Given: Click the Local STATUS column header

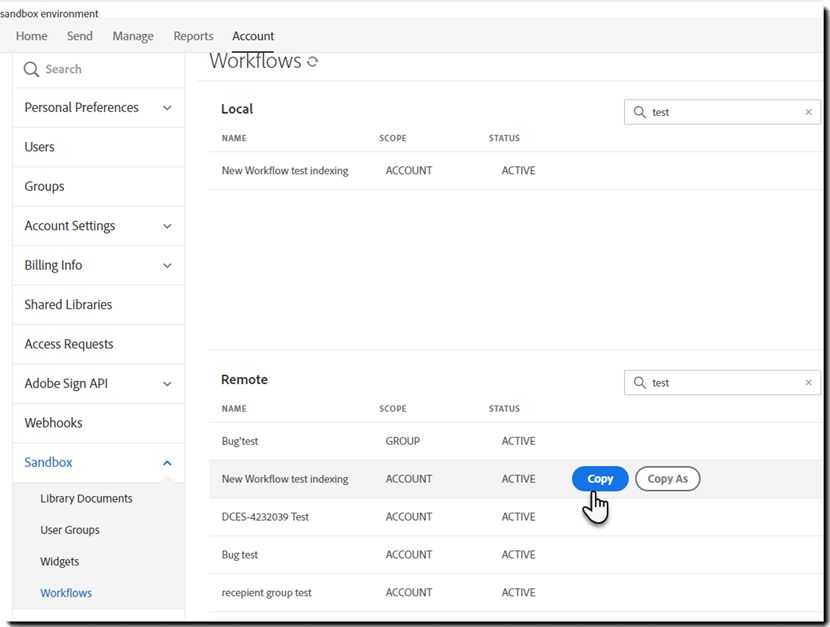Looking at the screenshot, I should 504,138.
